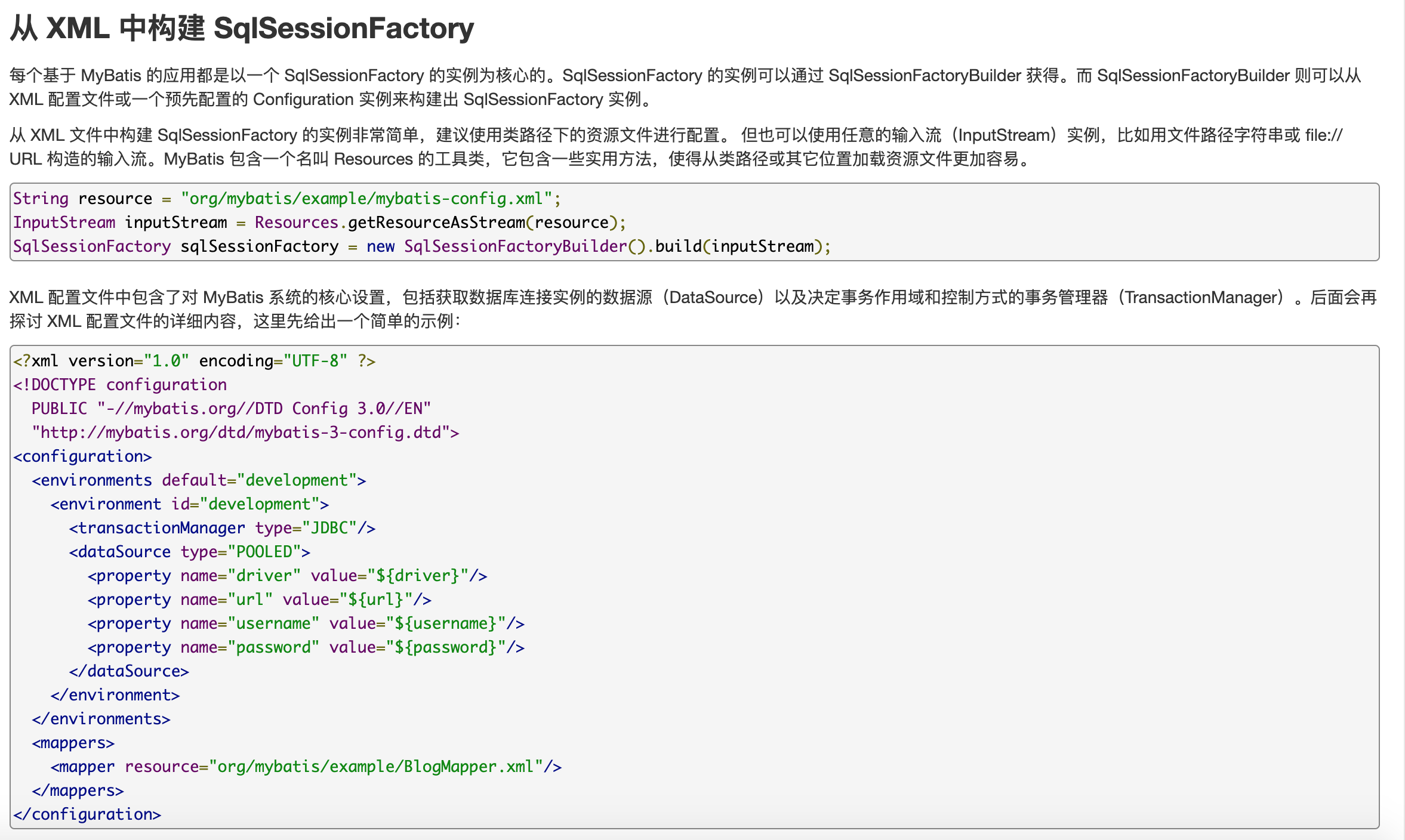Click the 'String resource' code line
Screen dimensions: 1405x840
pyautogui.click(x=286, y=199)
